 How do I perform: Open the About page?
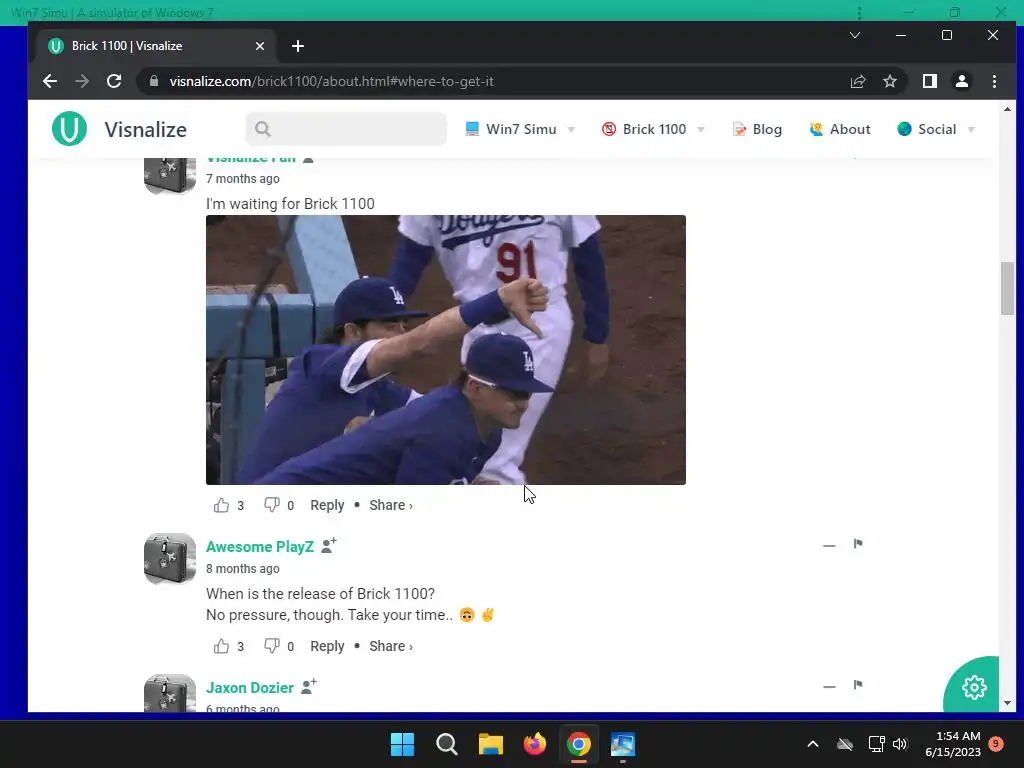pos(840,129)
